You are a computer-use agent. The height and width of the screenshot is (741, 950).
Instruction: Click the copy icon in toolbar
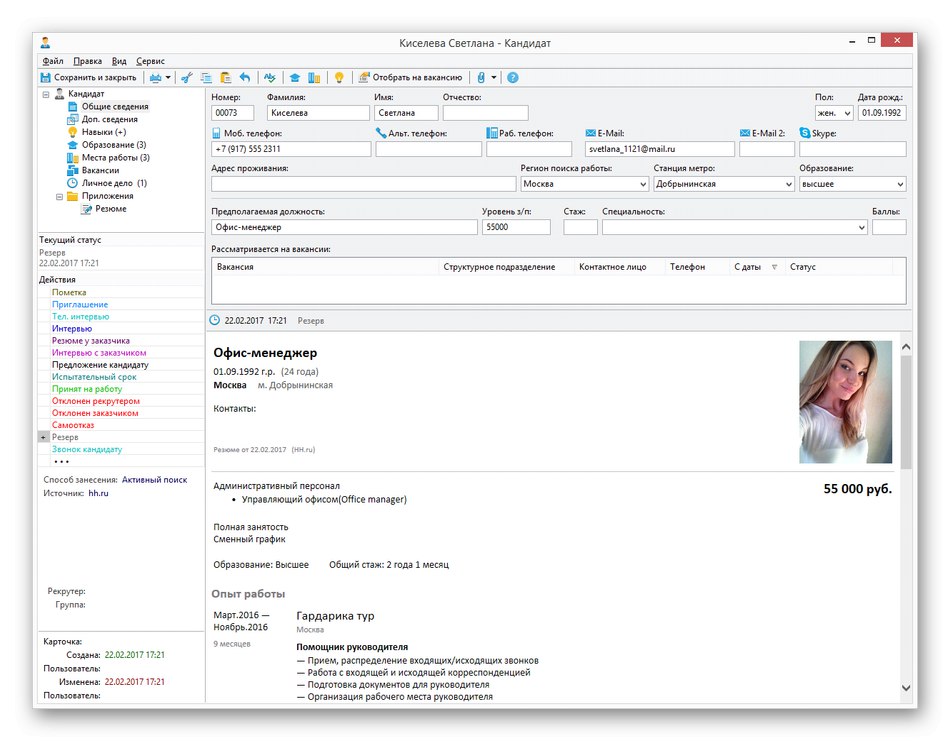[x=207, y=78]
